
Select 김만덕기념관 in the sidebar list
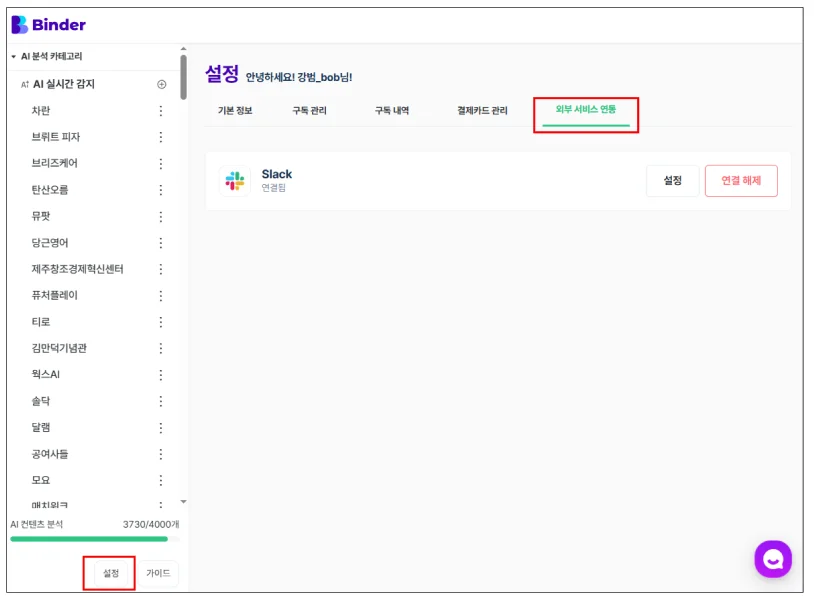tap(59, 348)
